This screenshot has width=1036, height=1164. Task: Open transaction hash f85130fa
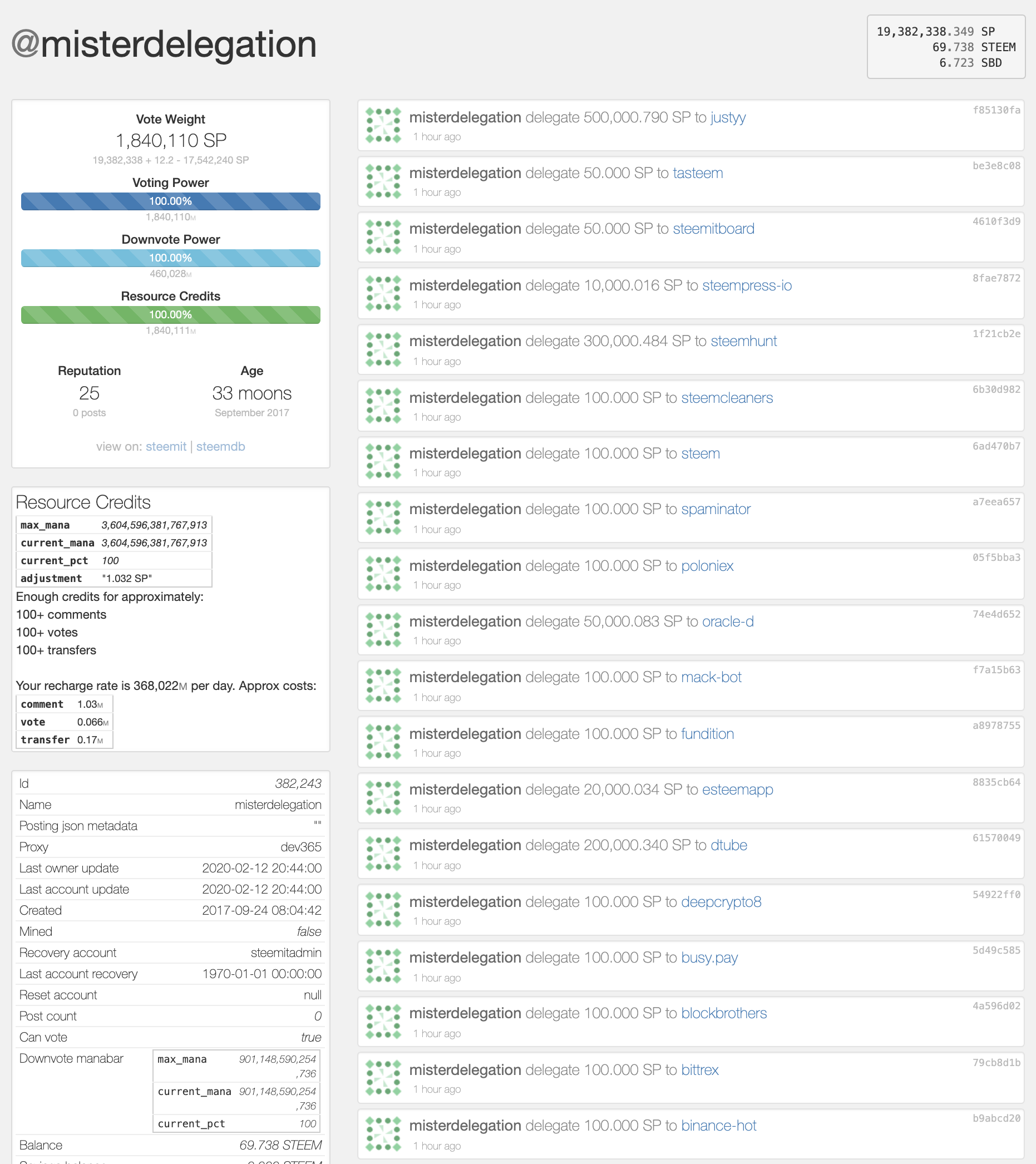[996, 110]
